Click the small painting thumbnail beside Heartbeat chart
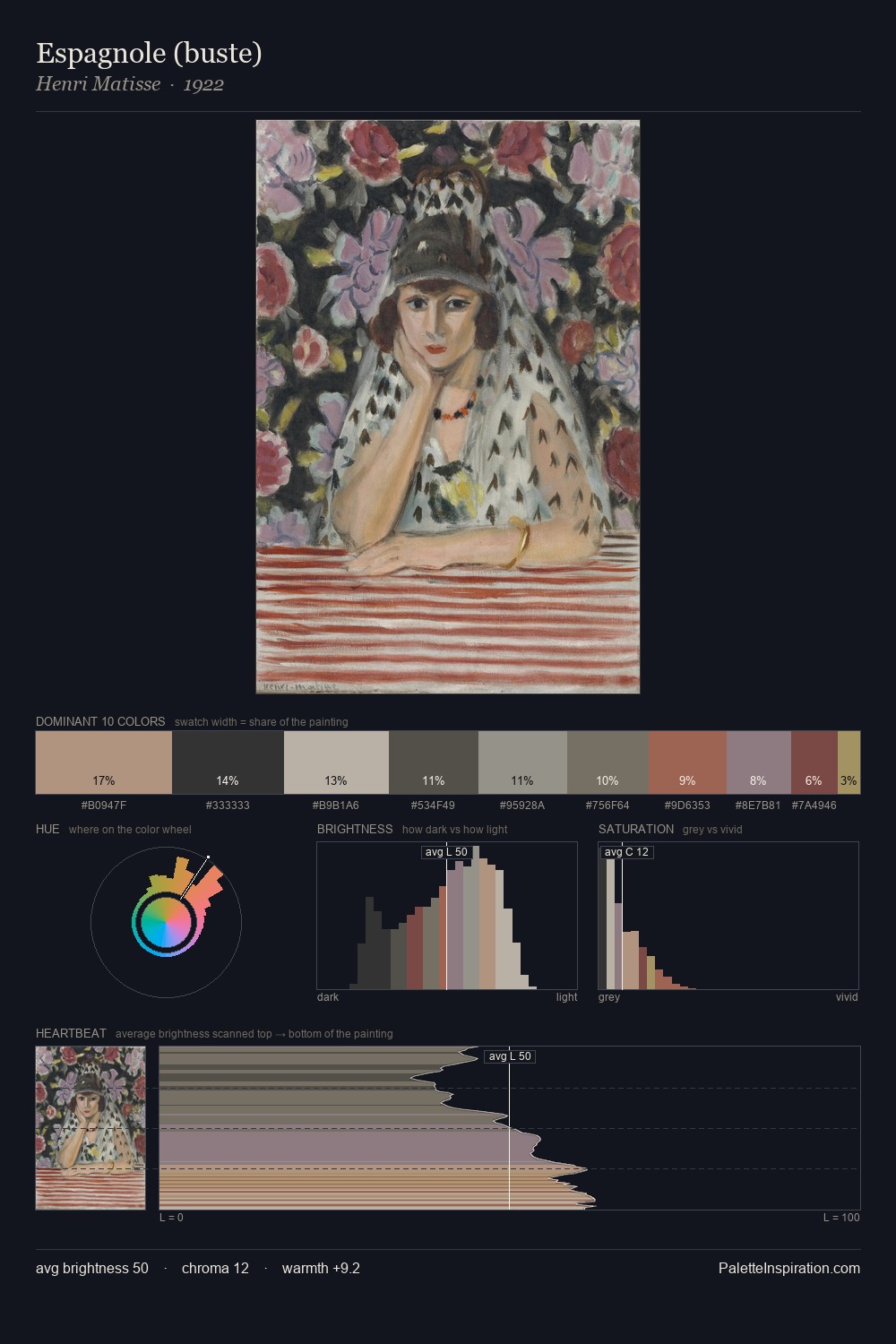896x1344 pixels. 90,1128
